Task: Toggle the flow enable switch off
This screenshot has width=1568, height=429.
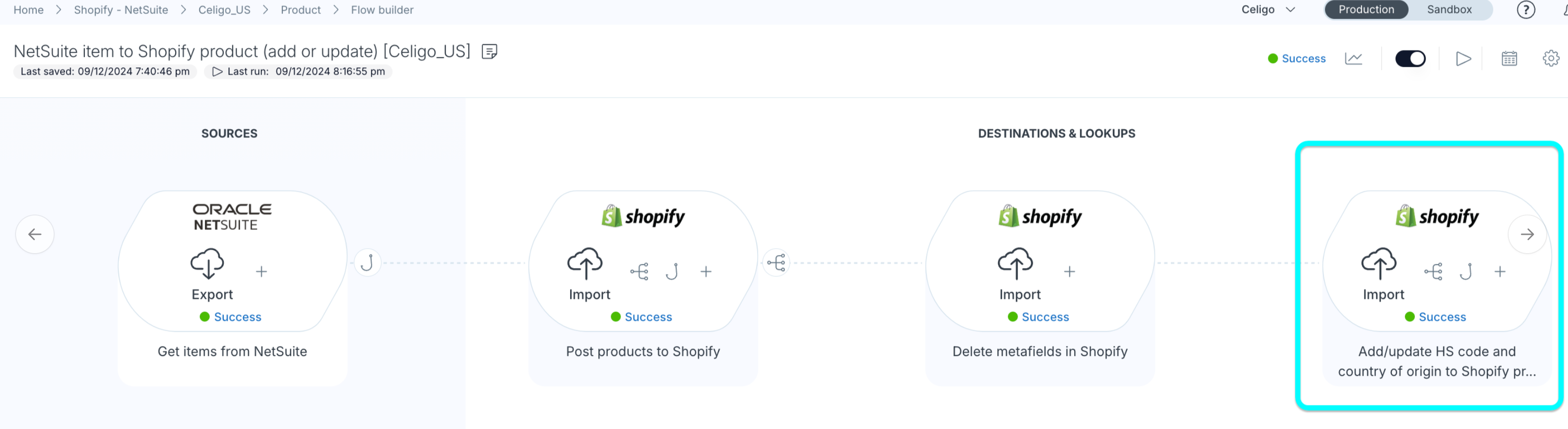Action: pos(1410,58)
